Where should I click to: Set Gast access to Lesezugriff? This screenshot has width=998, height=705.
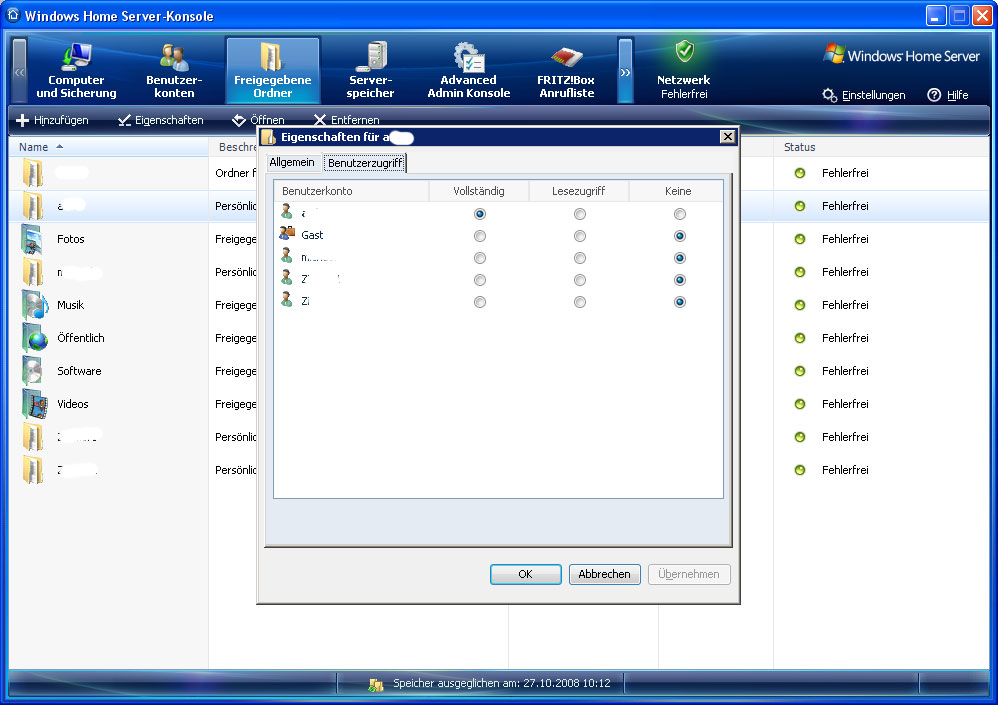pos(579,236)
